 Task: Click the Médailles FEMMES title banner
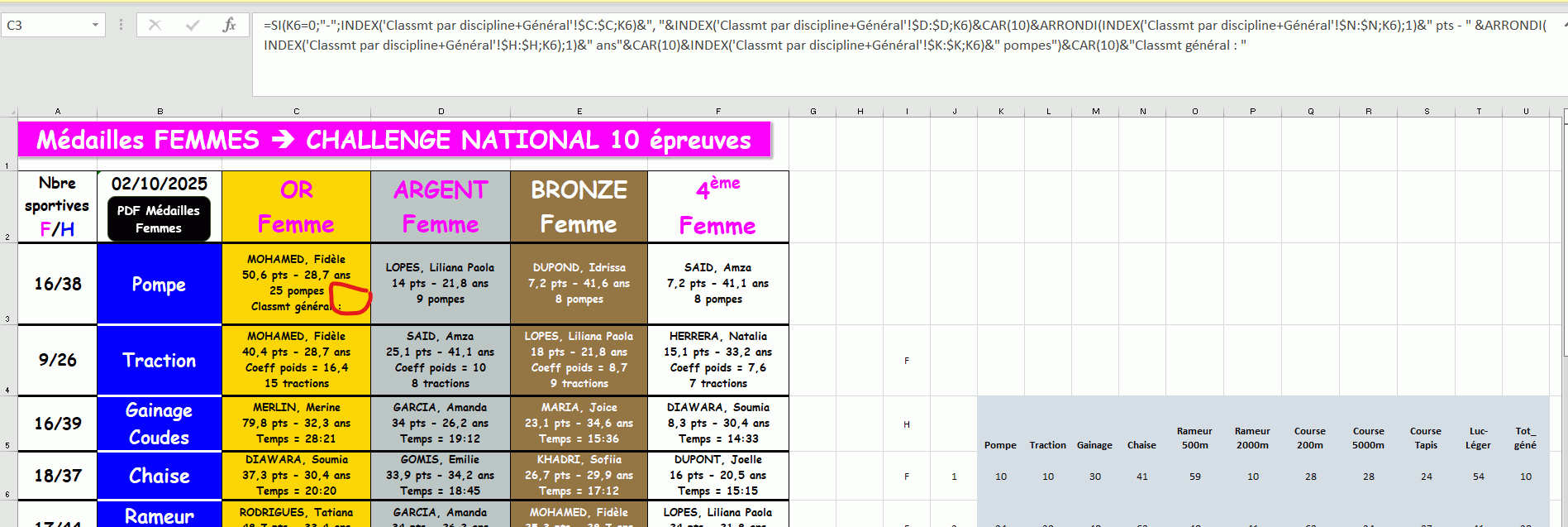pos(393,140)
